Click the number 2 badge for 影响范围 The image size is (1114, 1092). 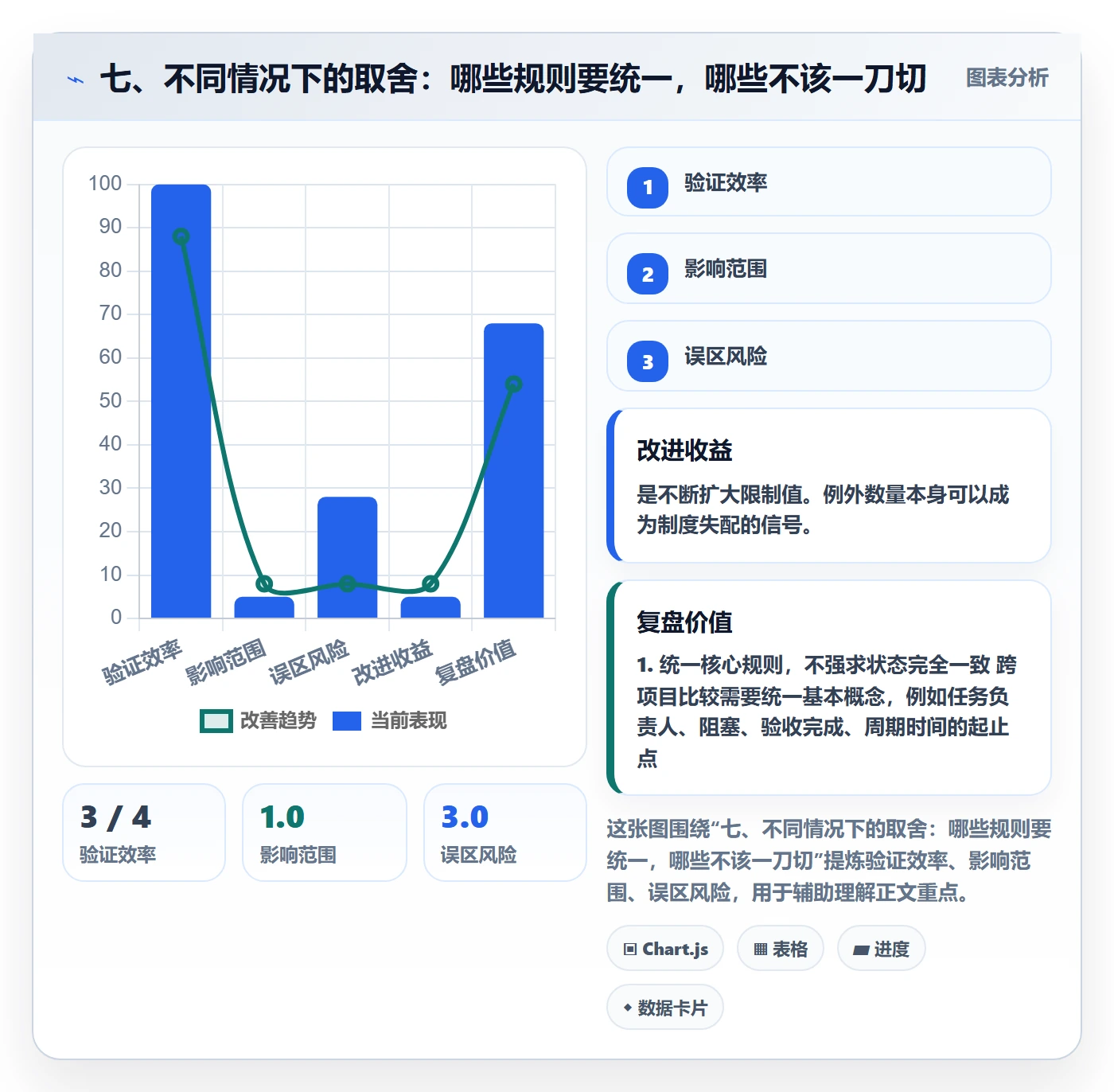click(648, 274)
